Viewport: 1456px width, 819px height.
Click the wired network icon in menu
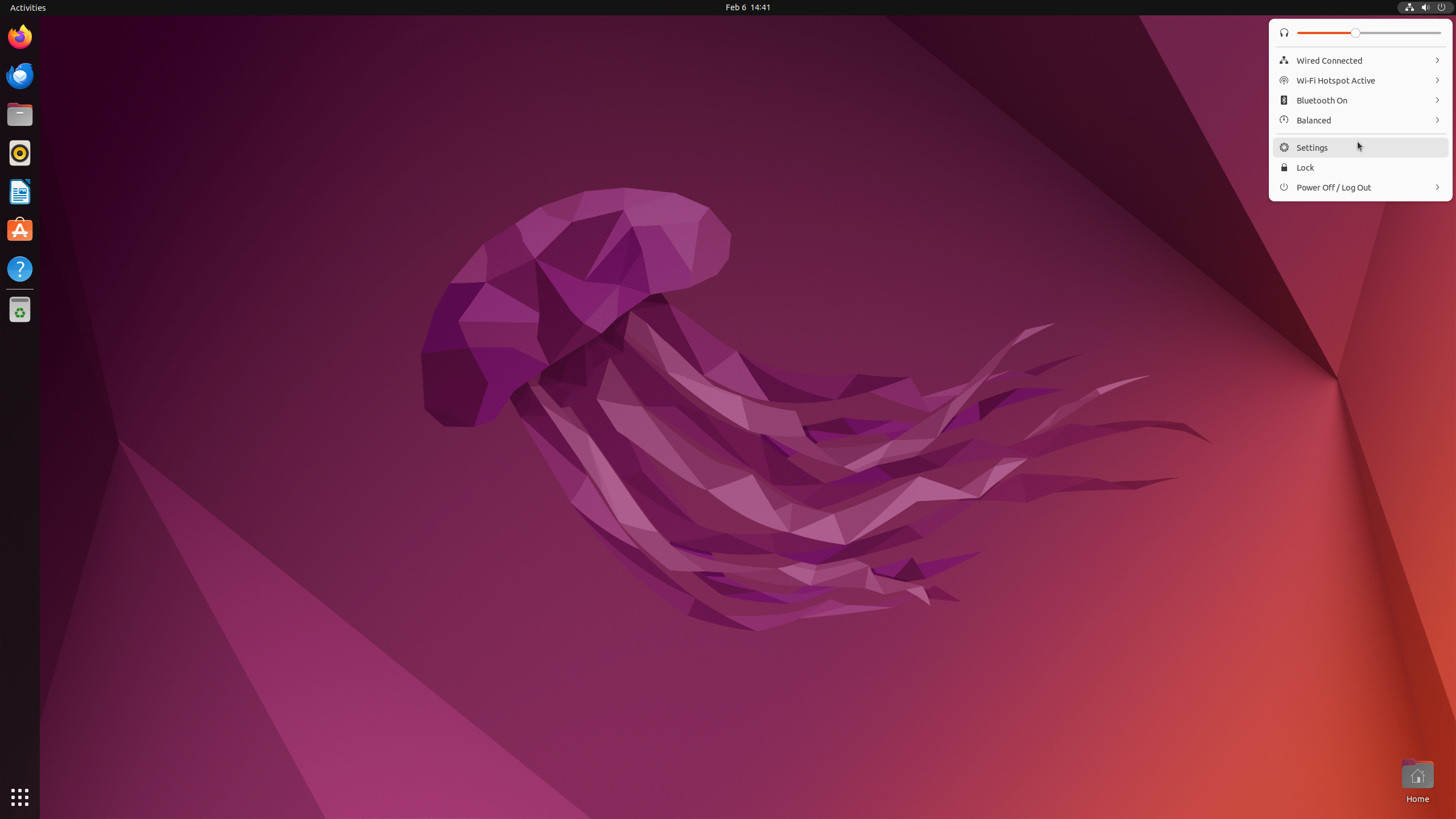pyautogui.click(x=1284, y=60)
